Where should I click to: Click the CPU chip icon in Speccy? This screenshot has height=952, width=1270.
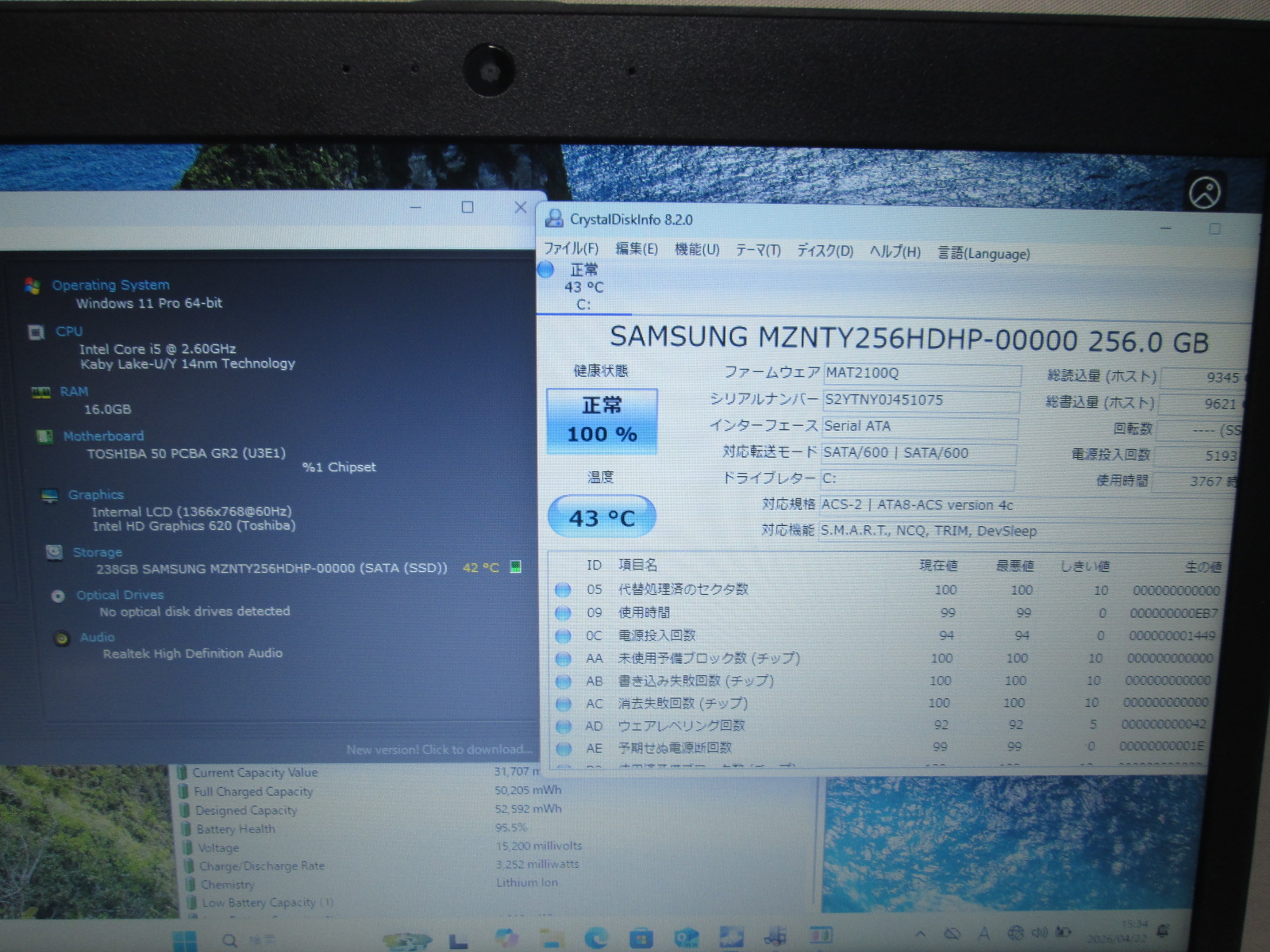pos(37,332)
